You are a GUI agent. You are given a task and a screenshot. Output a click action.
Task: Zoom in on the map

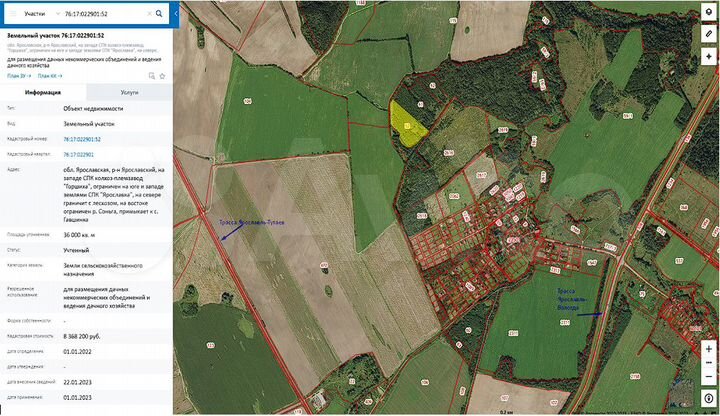pyautogui.click(x=708, y=350)
